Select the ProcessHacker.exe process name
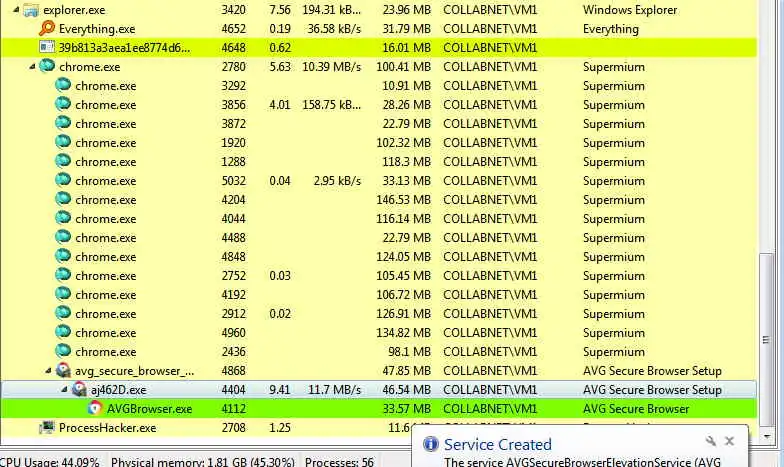 click(x=108, y=428)
